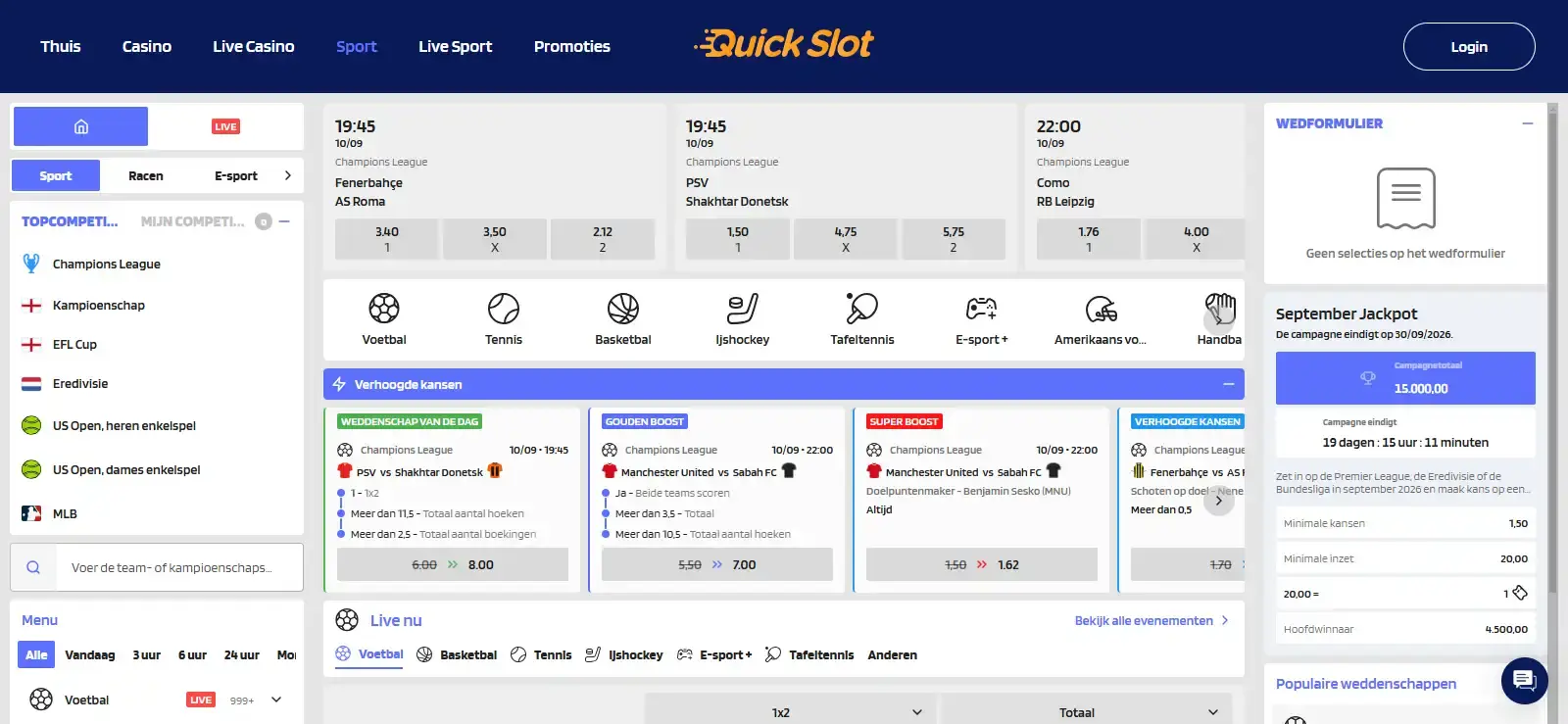
Task: Click the Live nu football icon
Action: 347,619
